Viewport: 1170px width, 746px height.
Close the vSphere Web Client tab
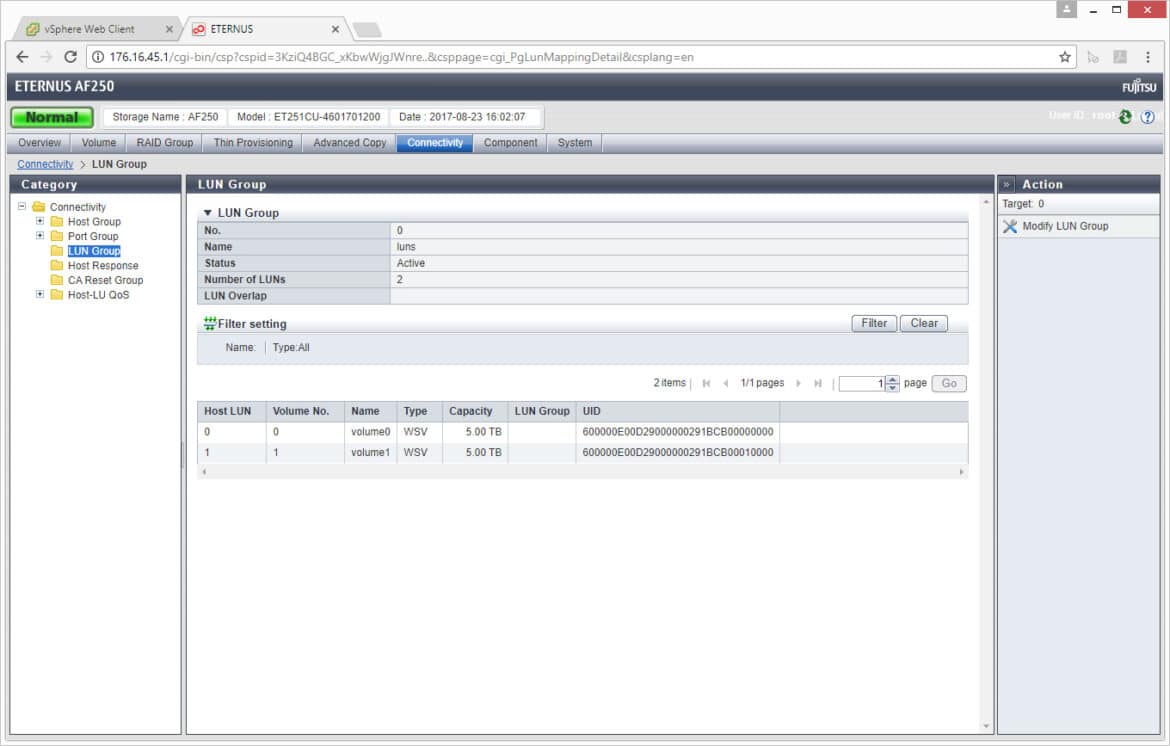point(169,29)
